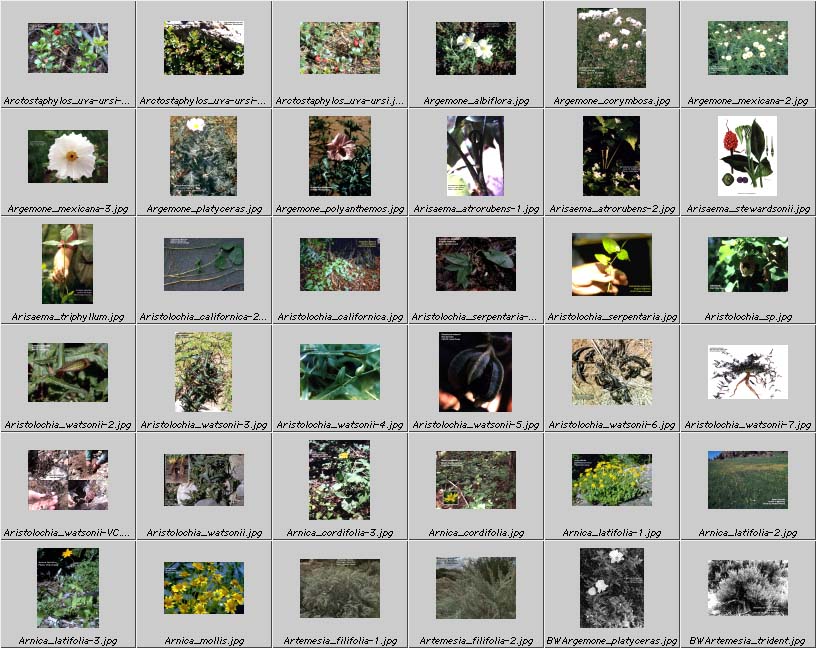The image size is (816, 648).
Task: Select Arnica_latifolia-2.jpg meadow thumbnail
Action: coord(747,480)
